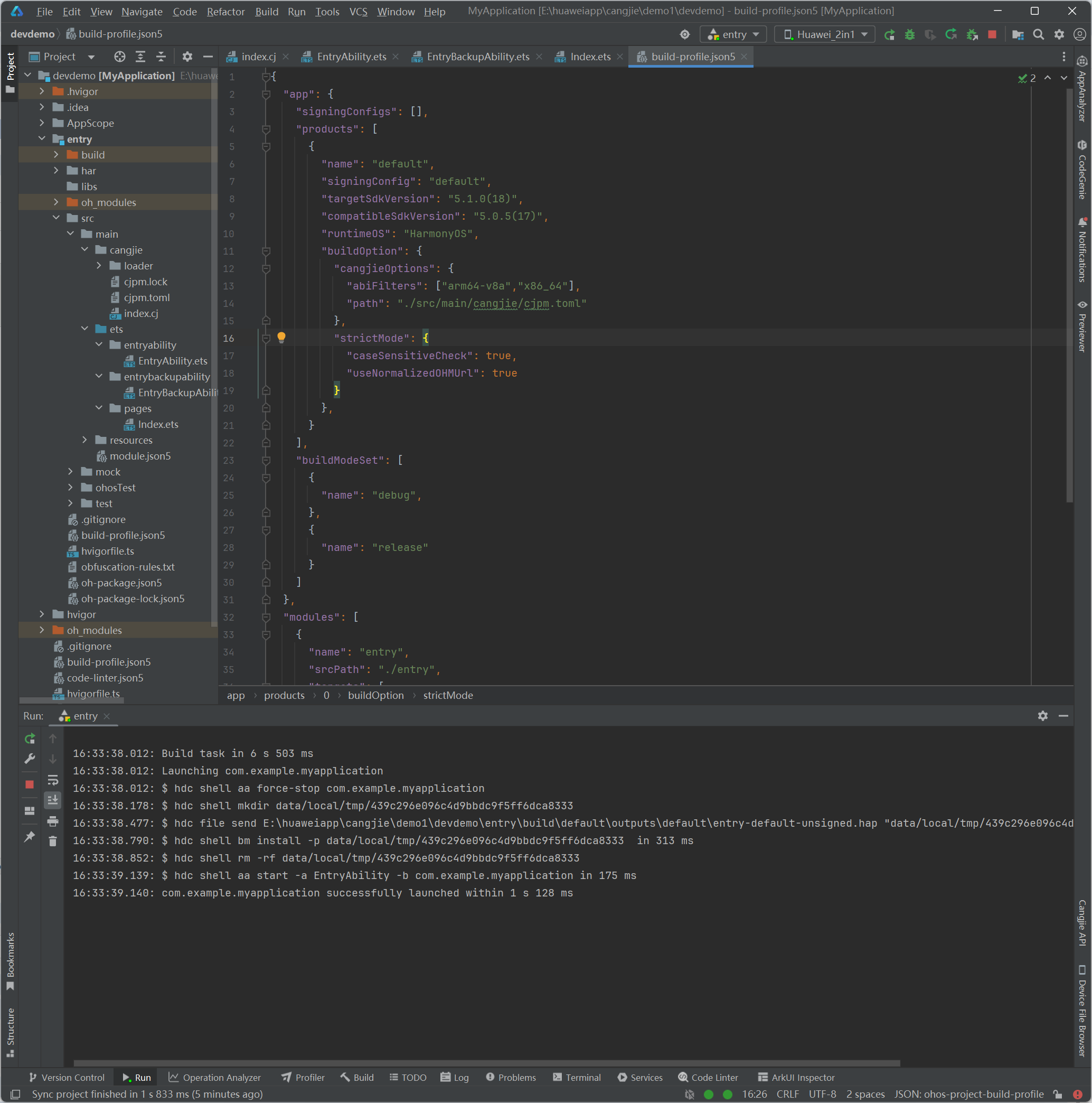
Task: Click the intention lightbulb on line 16
Action: (x=281, y=338)
